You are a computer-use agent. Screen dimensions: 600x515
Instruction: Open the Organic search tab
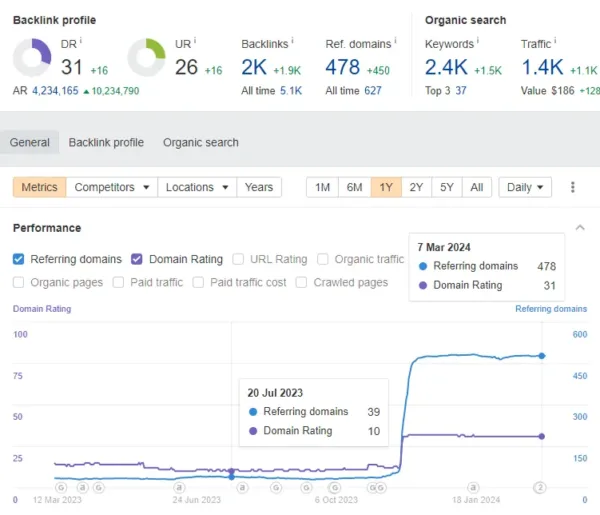tap(200, 142)
